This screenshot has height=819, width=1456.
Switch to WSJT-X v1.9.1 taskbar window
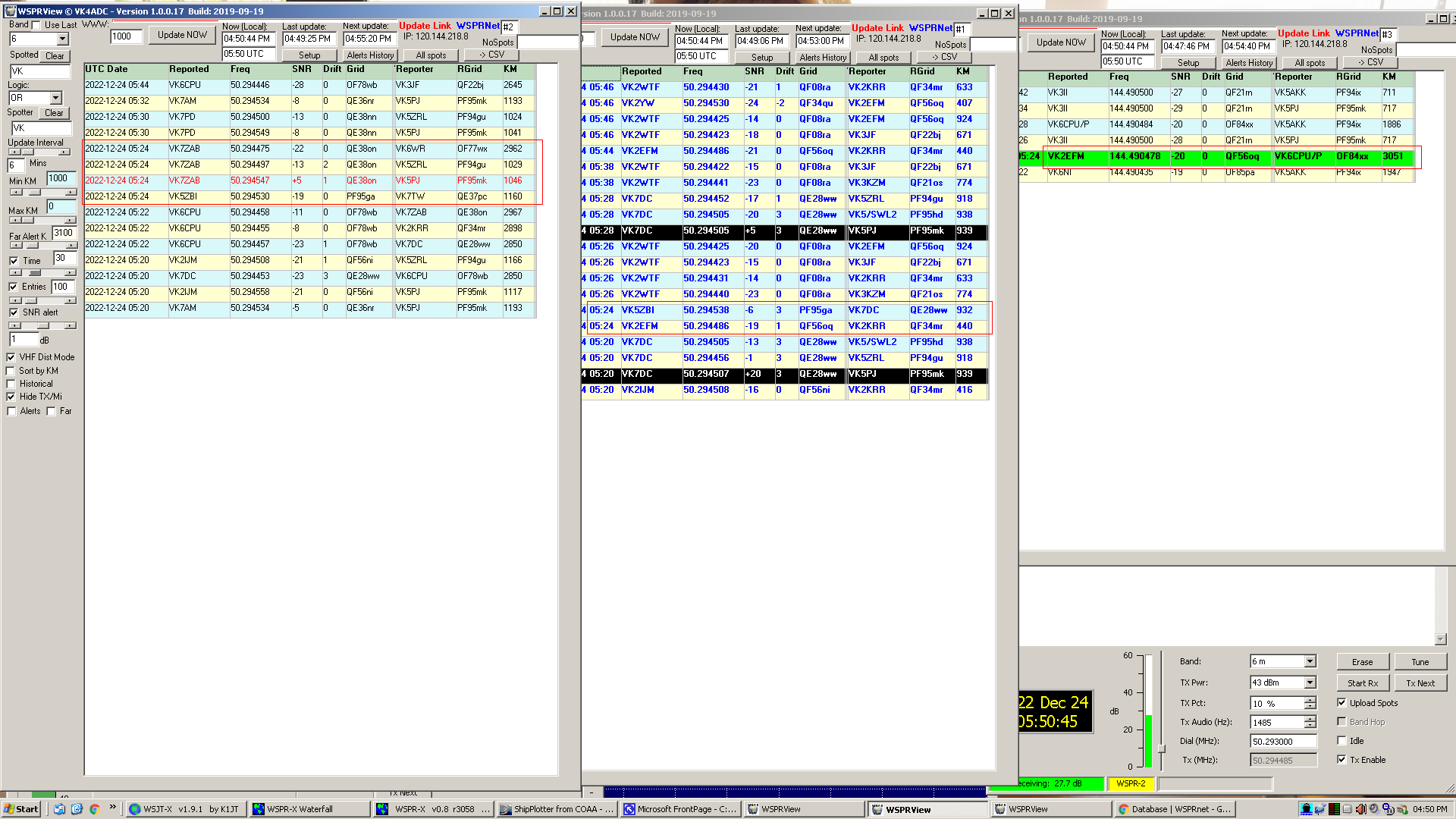[x=185, y=809]
